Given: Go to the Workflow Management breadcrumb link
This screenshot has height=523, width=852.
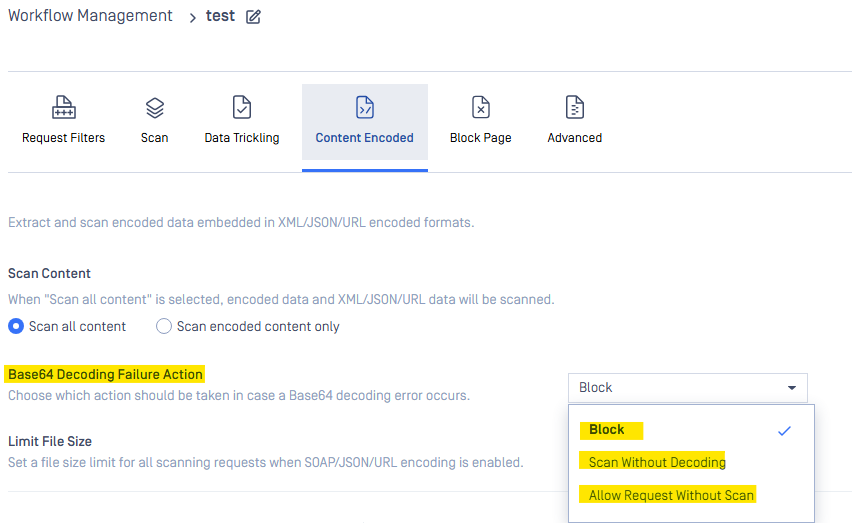Looking at the screenshot, I should [x=90, y=16].
